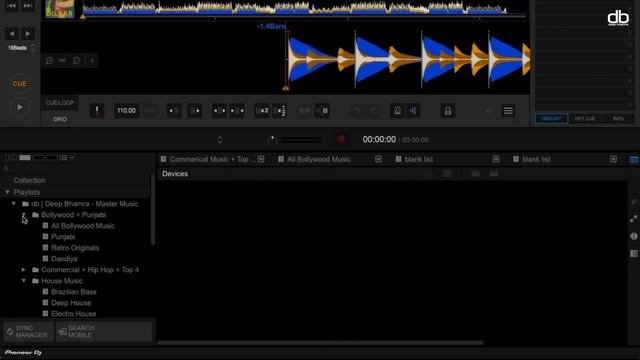Screen dimensions: 640x360
Task: Click the red record button
Action: tap(340, 140)
